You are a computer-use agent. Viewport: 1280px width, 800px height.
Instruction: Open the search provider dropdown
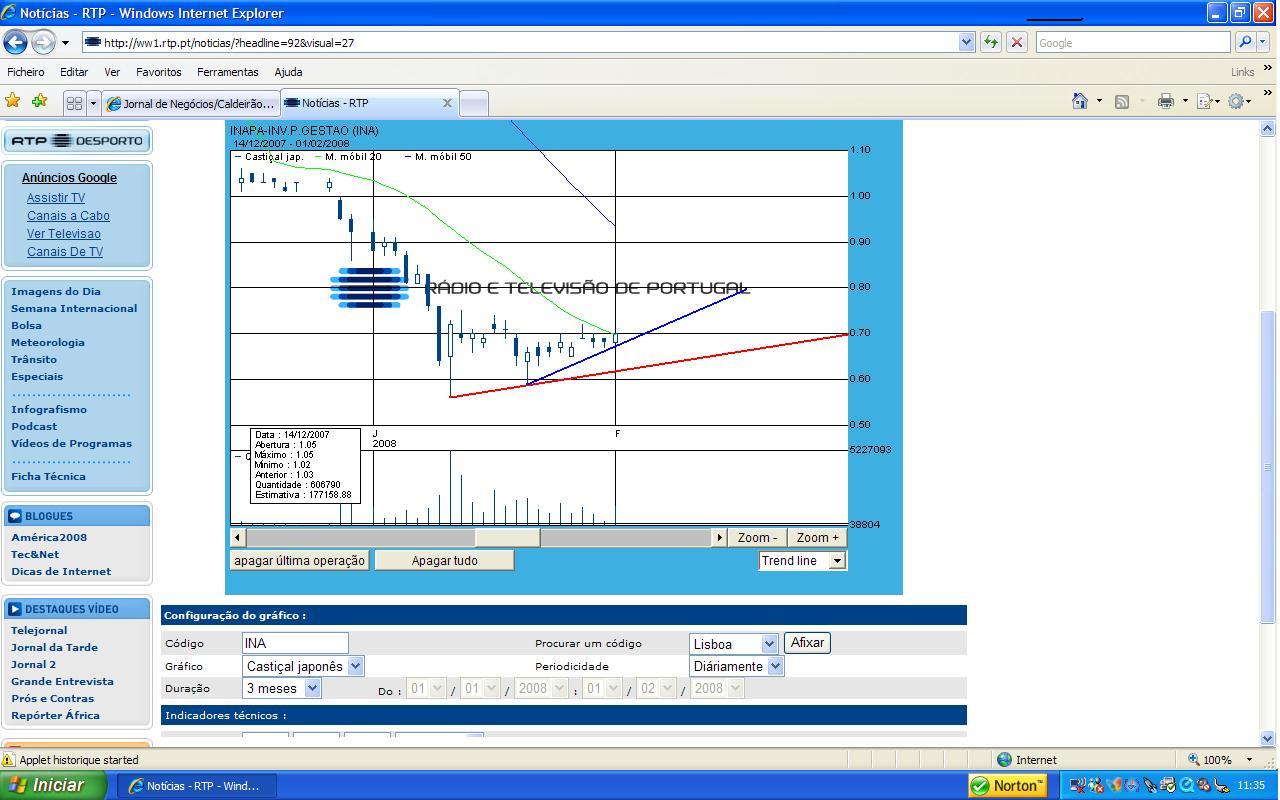pyautogui.click(x=1263, y=42)
